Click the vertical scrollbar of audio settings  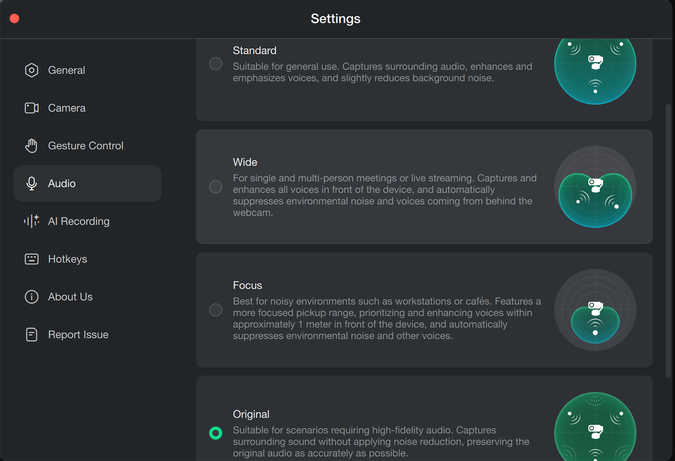pos(668,241)
